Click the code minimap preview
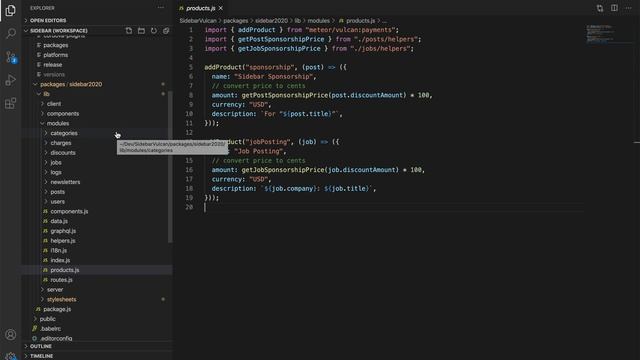The height and width of the screenshot is (360, 640). tap(600, 33)
